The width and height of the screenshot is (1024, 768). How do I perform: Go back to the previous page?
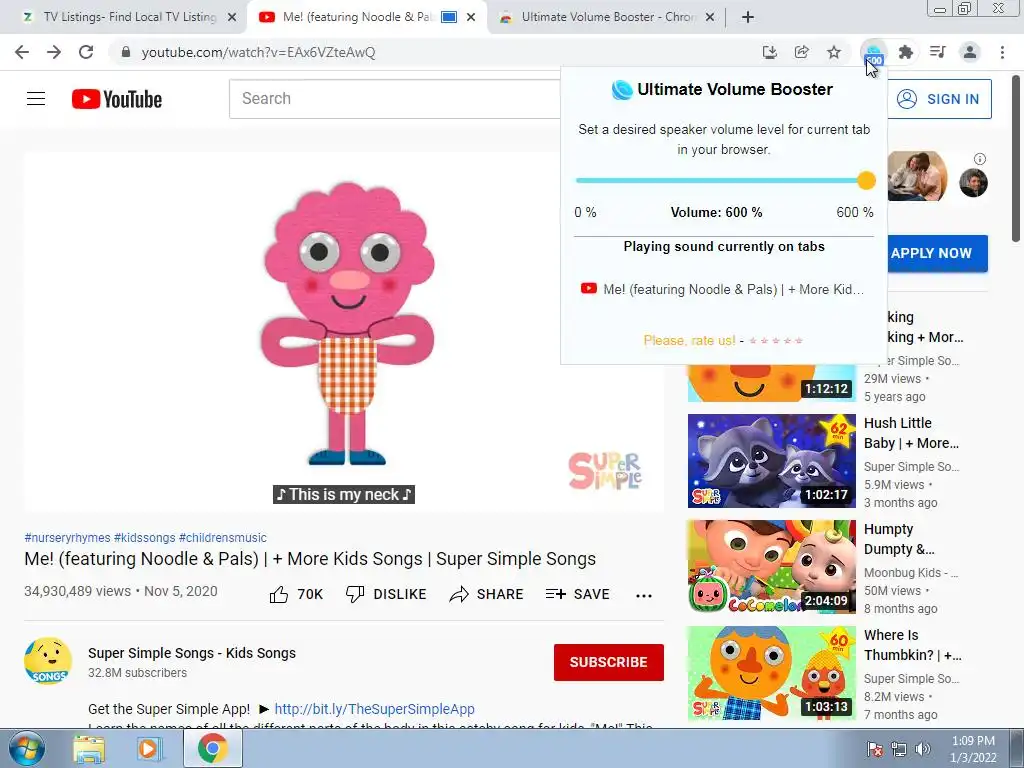[22, 52]
